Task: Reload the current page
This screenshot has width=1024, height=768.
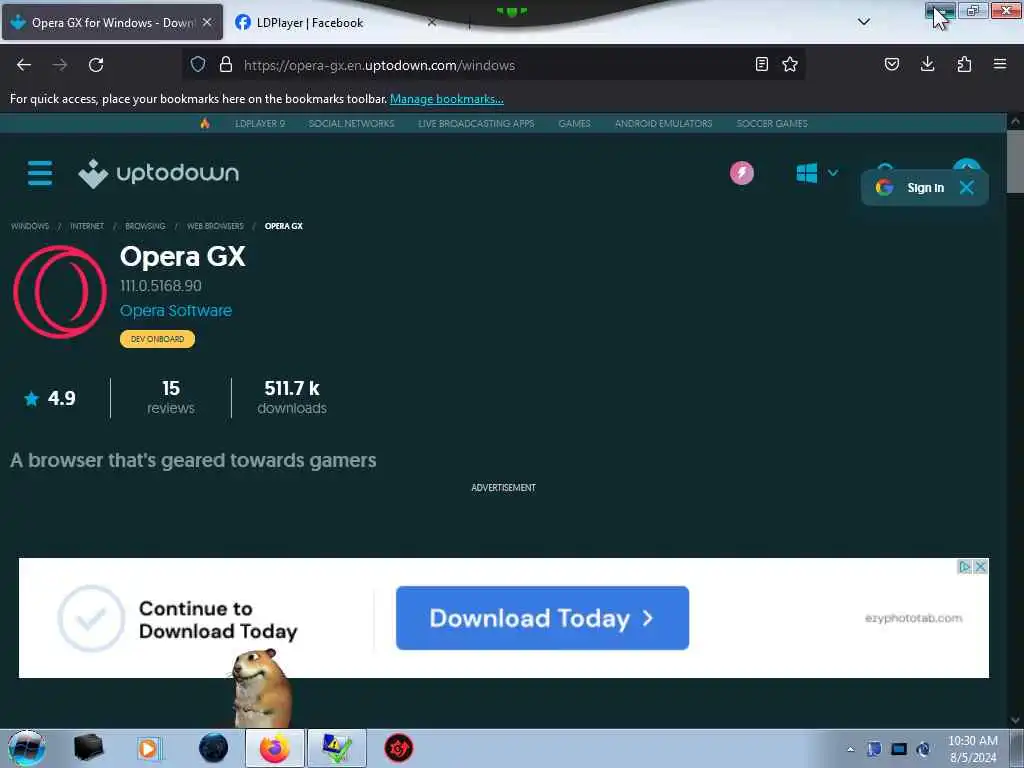Action: (96, 65)
